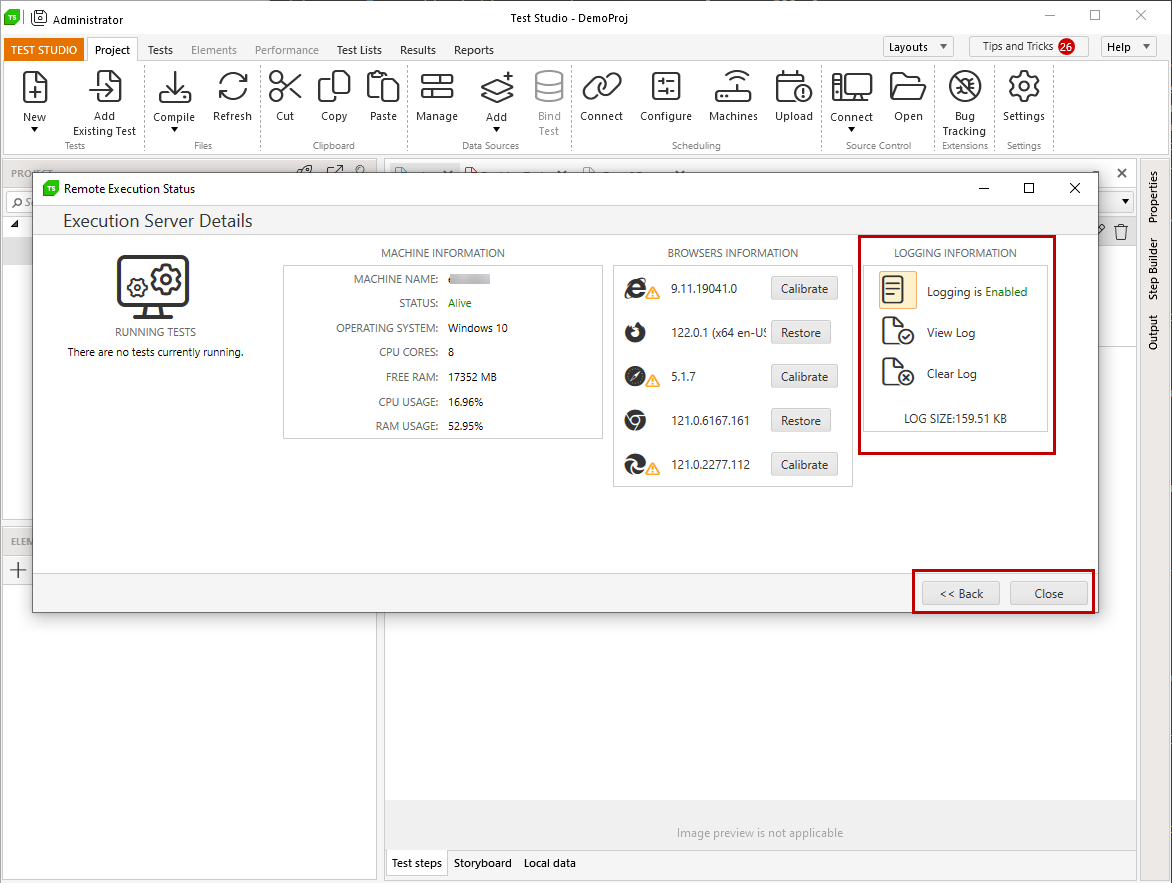This screenshot has width=1172, height=883.
Task: Open the Test Lists tab
Action: pyautogui.click(x=359, y=50)
